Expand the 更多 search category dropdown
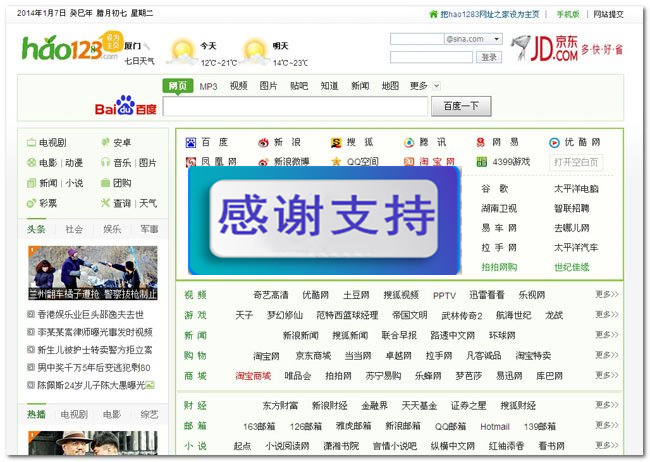Image resolution: width=650 pixels, height=462 pixels. (436, 86)
